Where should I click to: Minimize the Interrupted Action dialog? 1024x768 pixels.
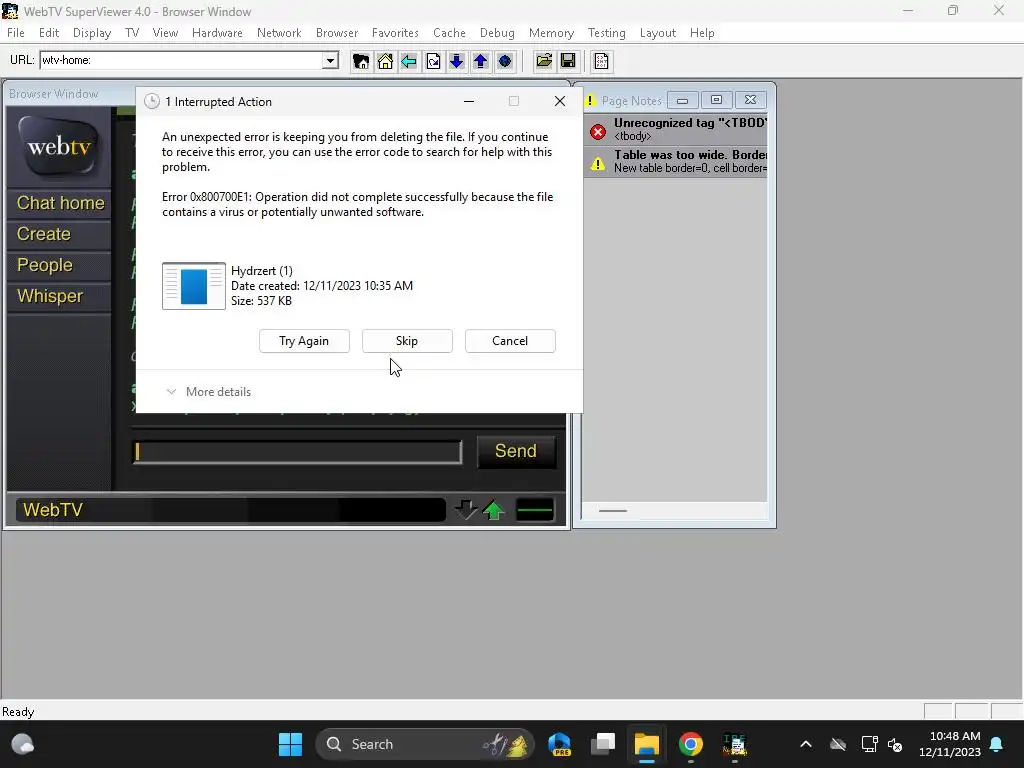pos(469,101)
